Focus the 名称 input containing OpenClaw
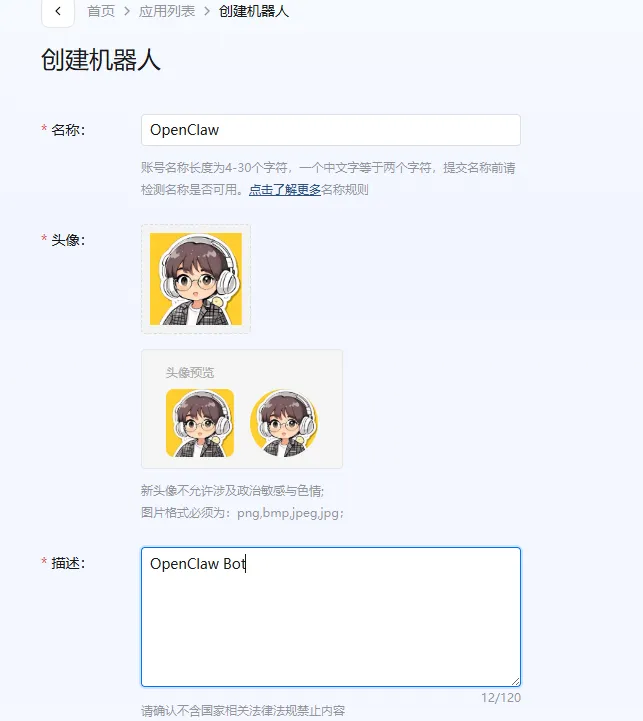The height and width of the screenshot is (721, 643). click(331, 130)
